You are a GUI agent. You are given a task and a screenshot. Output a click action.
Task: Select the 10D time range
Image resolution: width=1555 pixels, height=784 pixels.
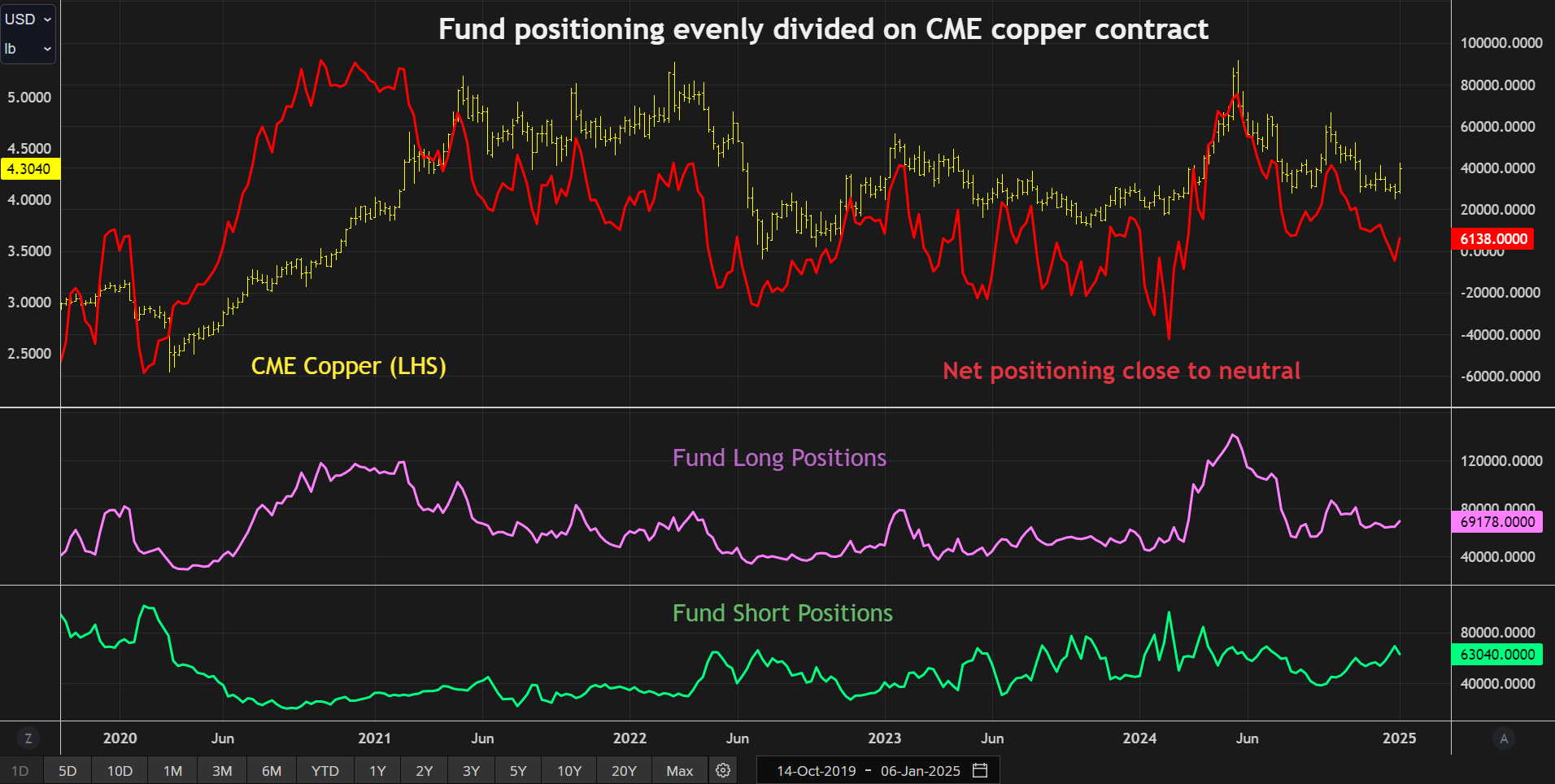[x=120, y=771]
